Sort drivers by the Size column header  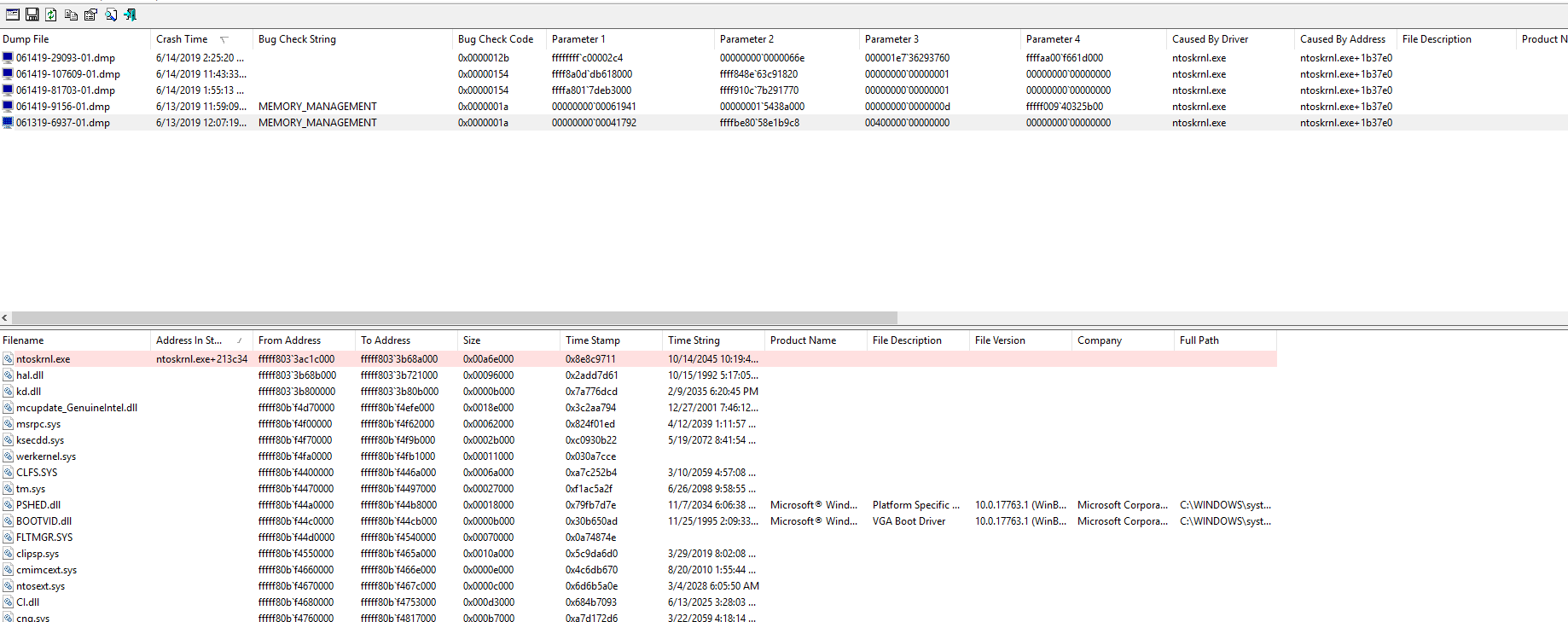click(x=508, y=340)
